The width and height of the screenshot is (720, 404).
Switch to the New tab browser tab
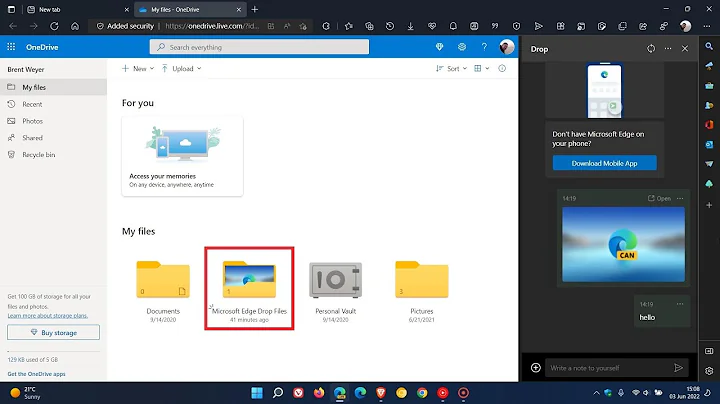coord(77,9)
